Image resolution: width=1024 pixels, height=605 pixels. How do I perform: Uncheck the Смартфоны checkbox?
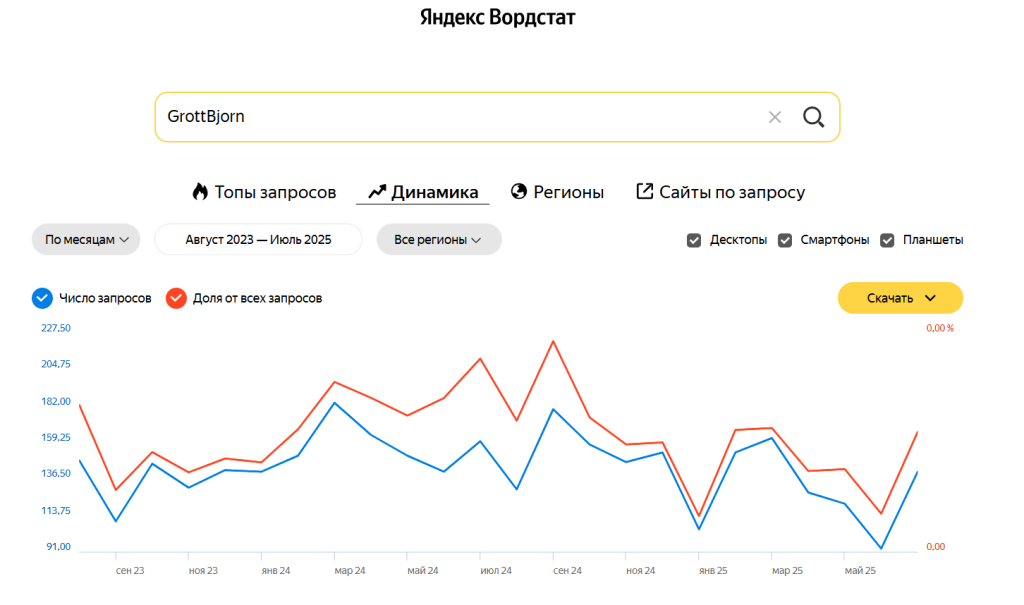tap(785, 240)
